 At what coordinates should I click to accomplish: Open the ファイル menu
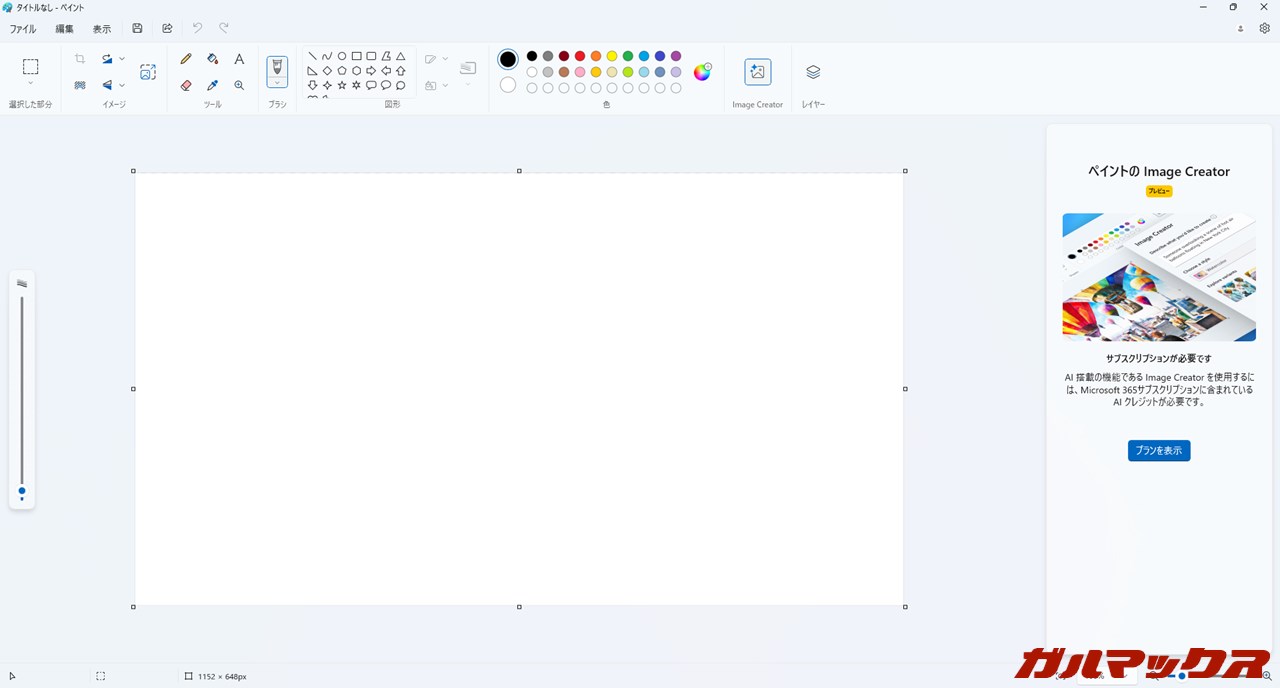click(x=23, y=29)
